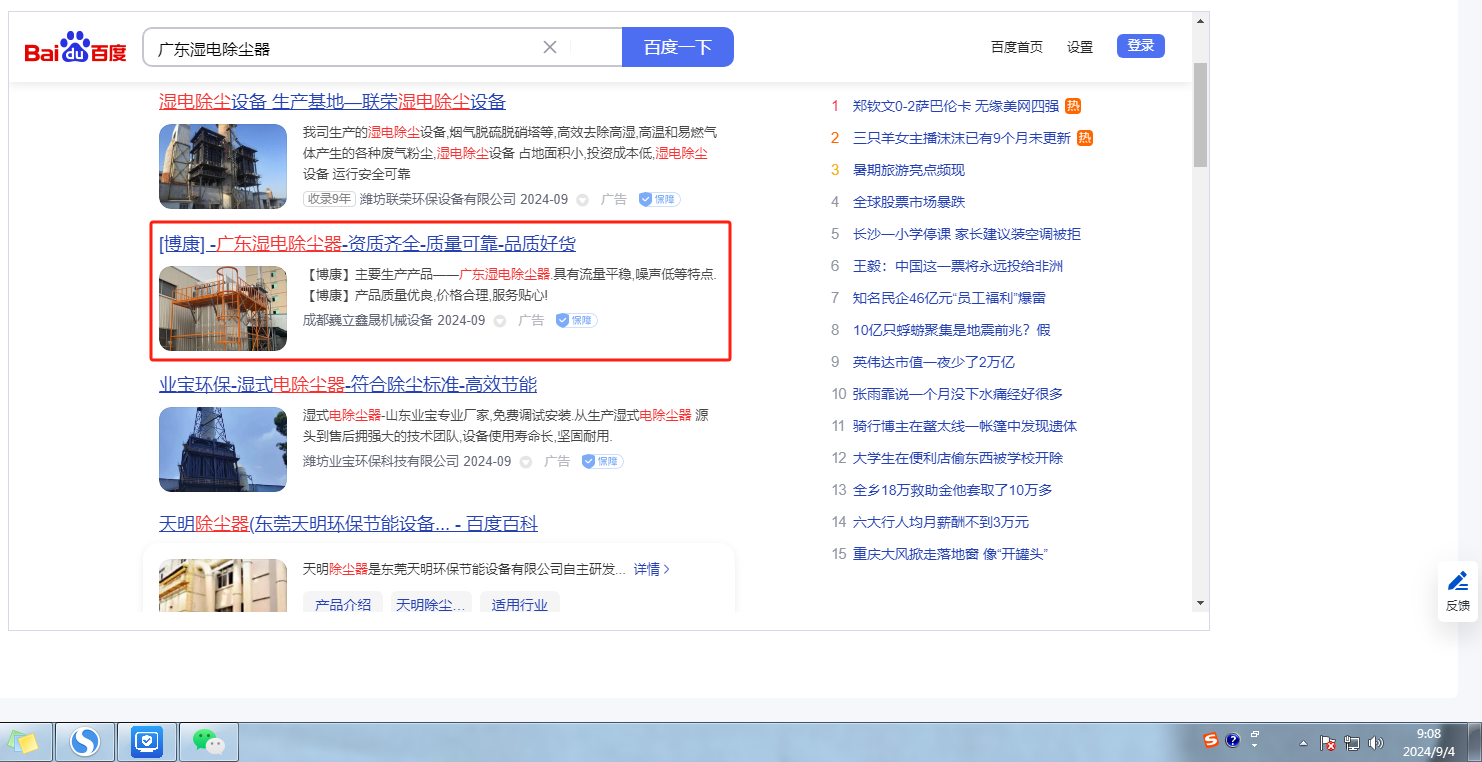Click the Baidu logo

[76, 48]
